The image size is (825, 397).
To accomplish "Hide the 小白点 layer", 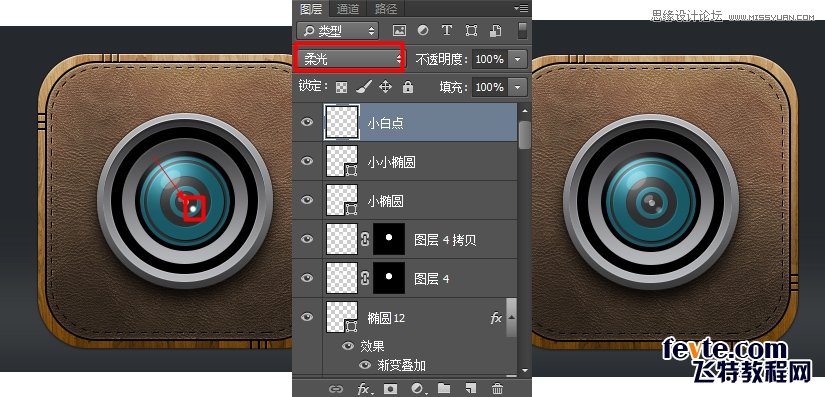I will tap(307, 122).
